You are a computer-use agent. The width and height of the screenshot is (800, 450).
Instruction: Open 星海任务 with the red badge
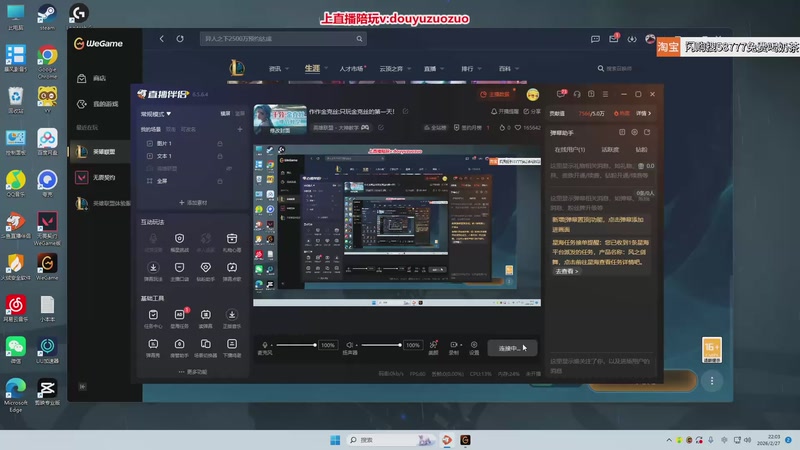(180, 318)
